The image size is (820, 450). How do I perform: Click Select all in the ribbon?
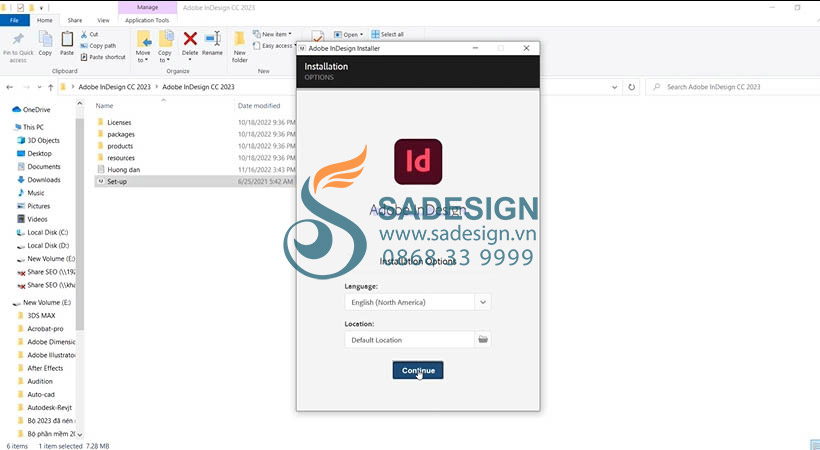point(388,34)
